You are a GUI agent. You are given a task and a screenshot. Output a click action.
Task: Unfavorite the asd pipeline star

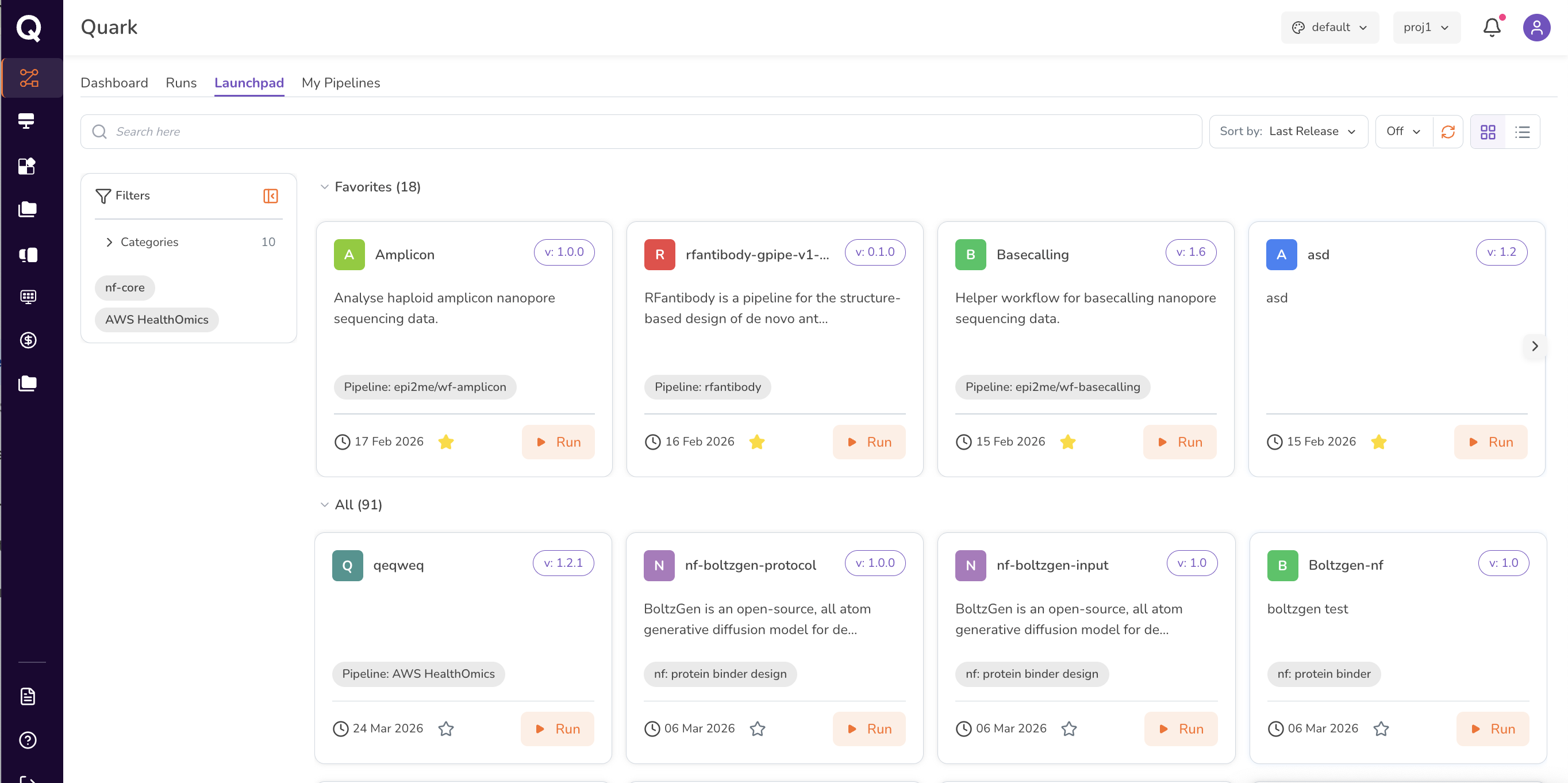pyautogui.click(x=1379, y=442)
